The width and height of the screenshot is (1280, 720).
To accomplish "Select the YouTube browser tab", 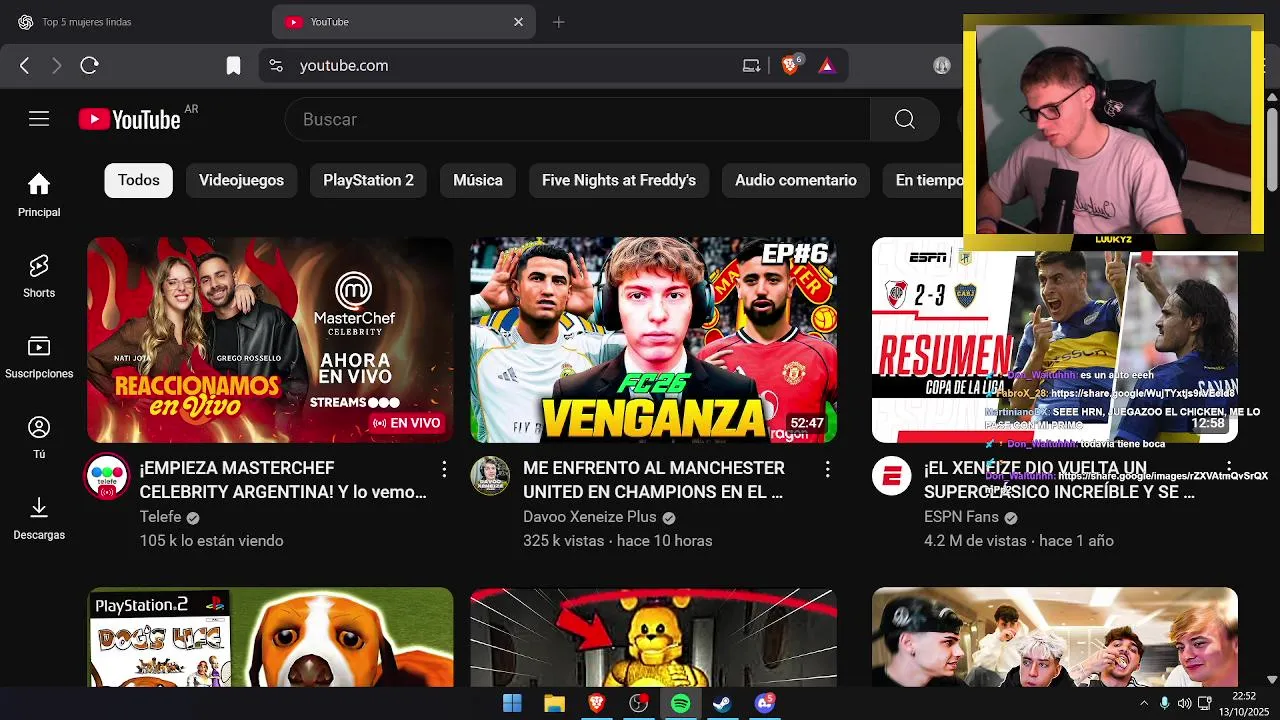I will click(405, 22).
